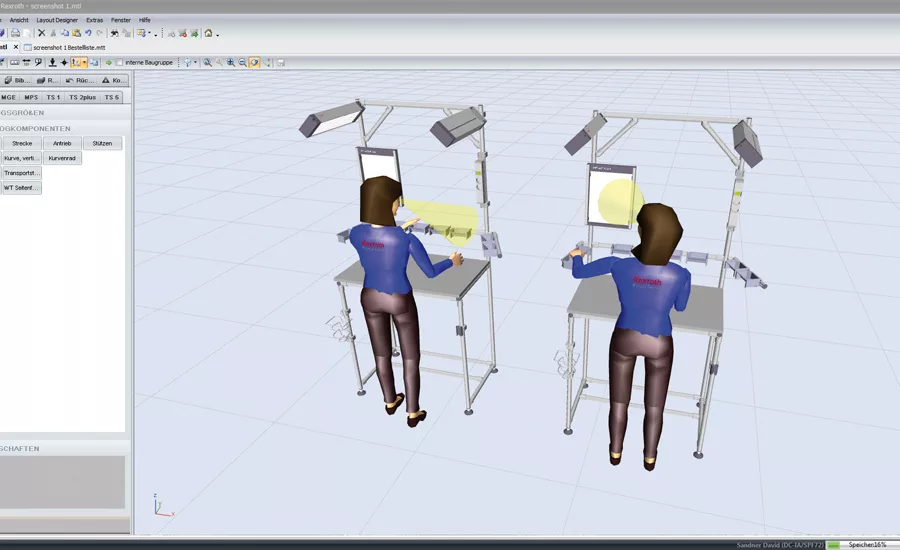Select the TS 5 product tab

(111, 98)
